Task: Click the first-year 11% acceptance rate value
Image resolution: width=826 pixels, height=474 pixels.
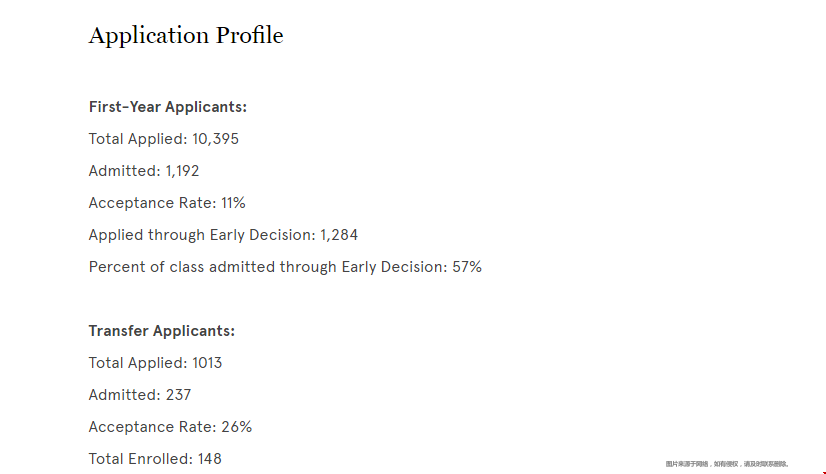Action: pyautogui.click(x=233, y=203)
